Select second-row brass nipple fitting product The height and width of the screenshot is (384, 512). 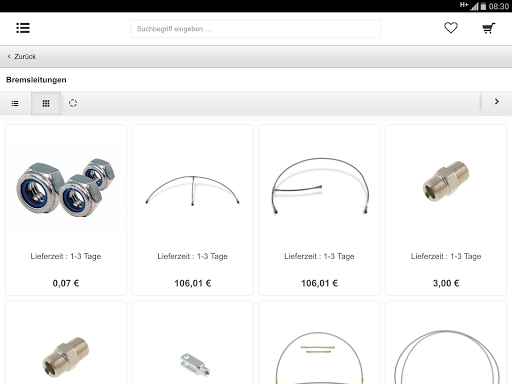[x=66, y=357]
